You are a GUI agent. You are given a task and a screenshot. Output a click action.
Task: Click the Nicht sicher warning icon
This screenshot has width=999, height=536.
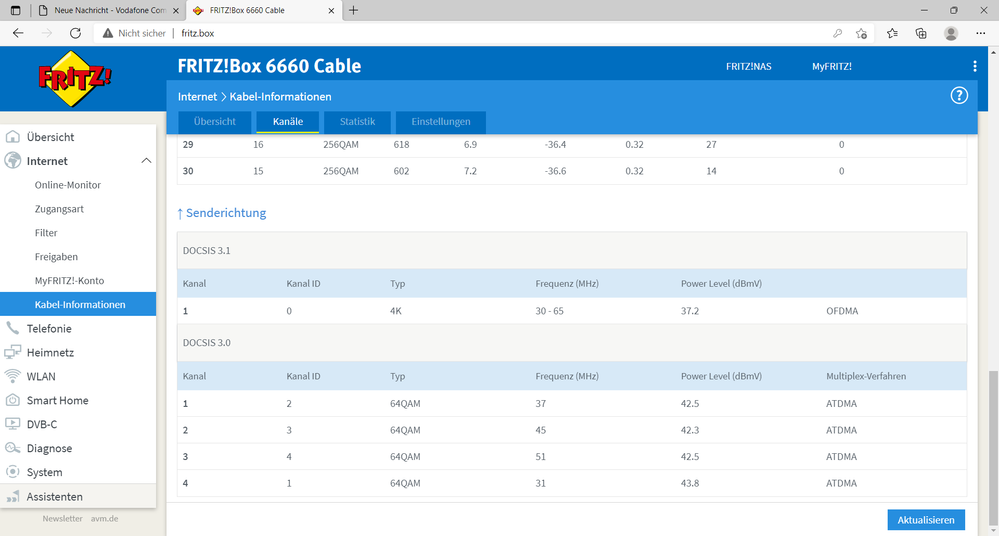click(x=108, y=33)
